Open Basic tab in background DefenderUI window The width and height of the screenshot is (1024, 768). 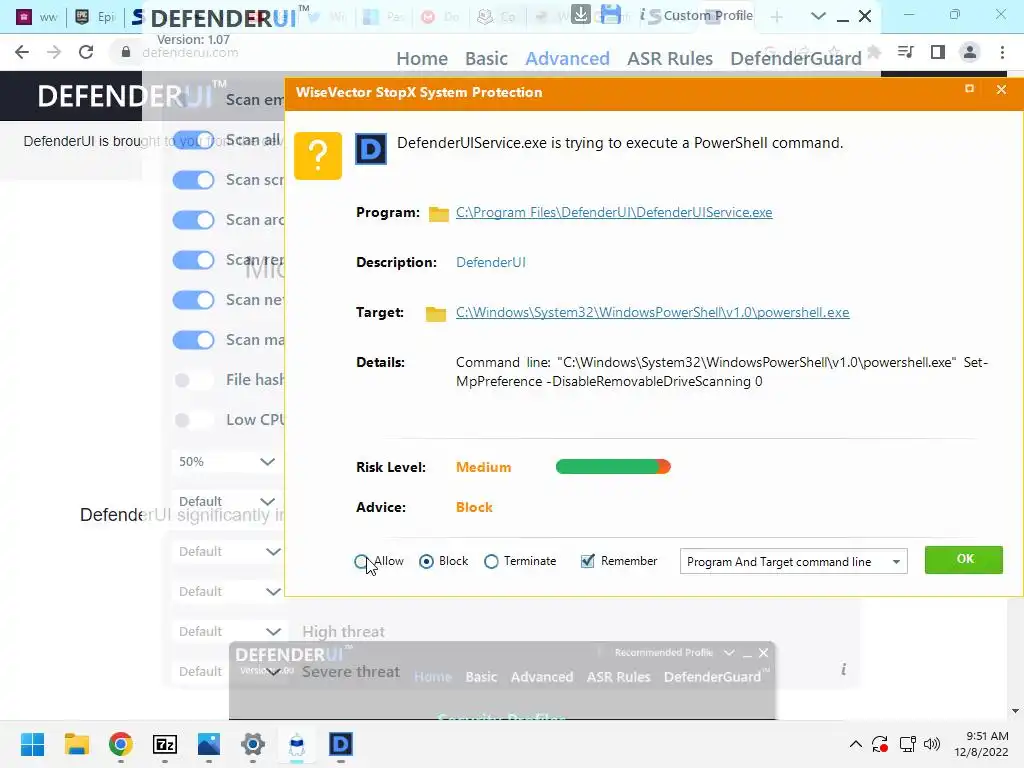tap(481, 677)
